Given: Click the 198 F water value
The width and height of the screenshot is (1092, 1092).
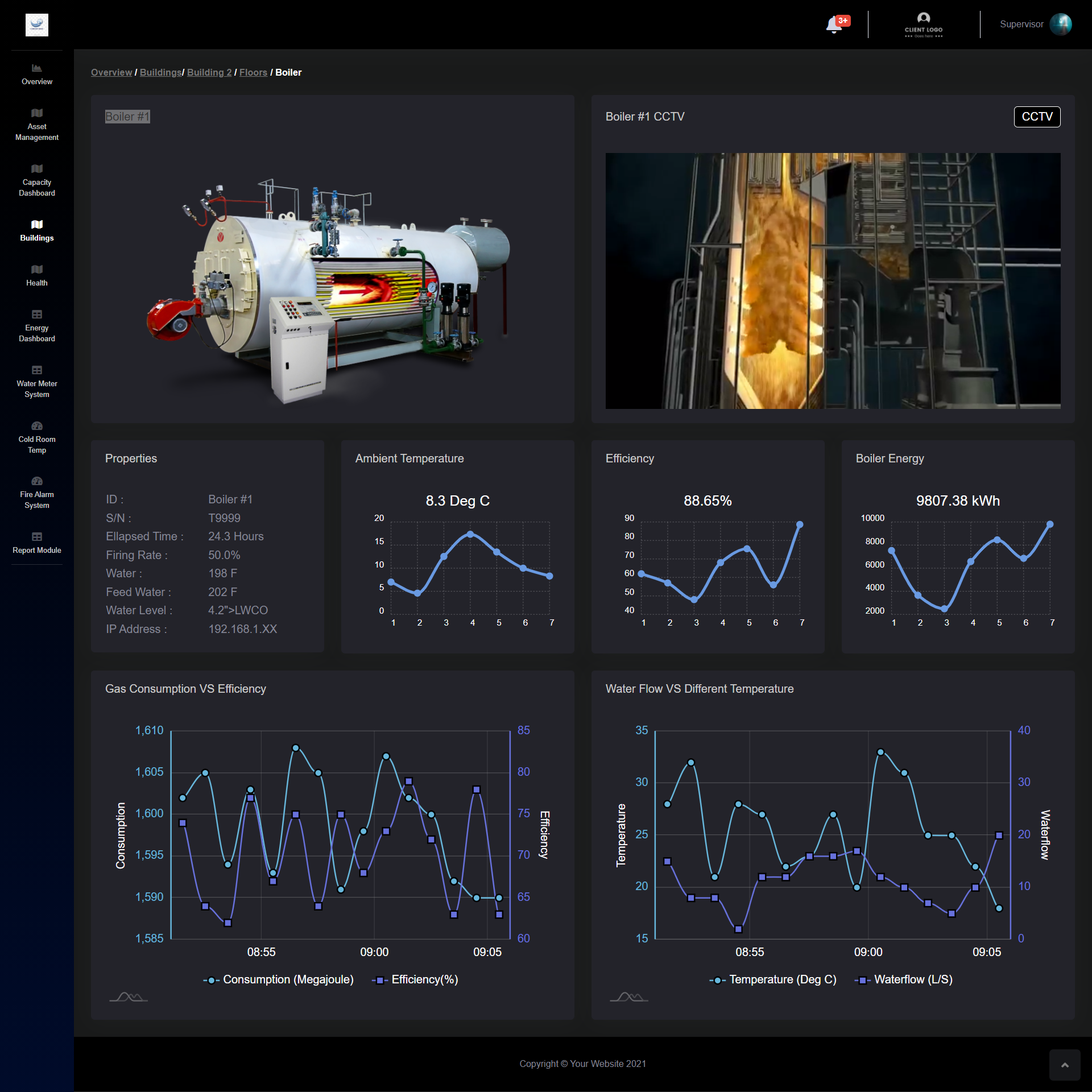Looking at the screenshot, I should coord(223,573).
